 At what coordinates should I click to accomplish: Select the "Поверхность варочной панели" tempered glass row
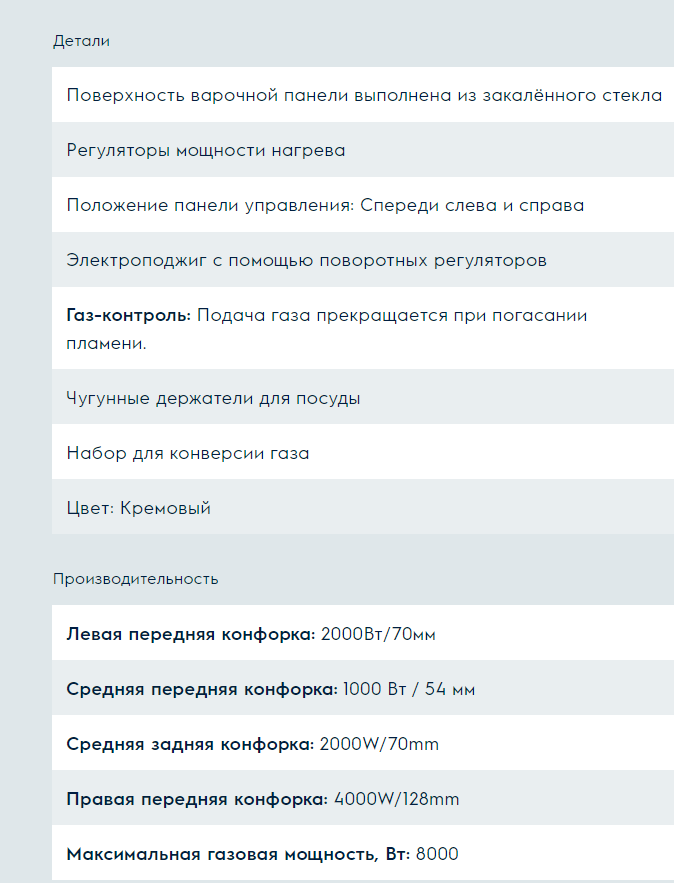(364, 96)
